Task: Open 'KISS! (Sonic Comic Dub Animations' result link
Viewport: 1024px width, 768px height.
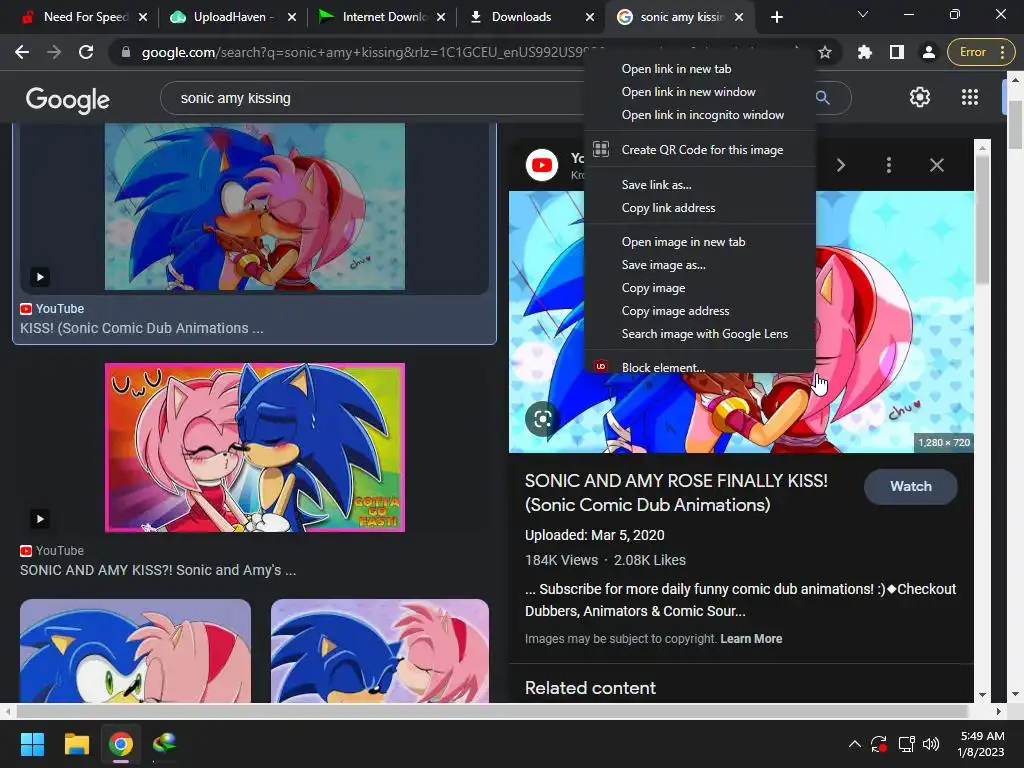Action: pyautogui.click(x=142, y=328)
